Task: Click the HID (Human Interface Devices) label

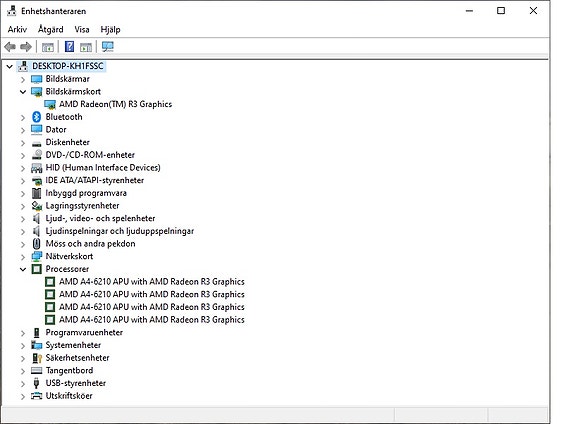Action: coord(103,168)
